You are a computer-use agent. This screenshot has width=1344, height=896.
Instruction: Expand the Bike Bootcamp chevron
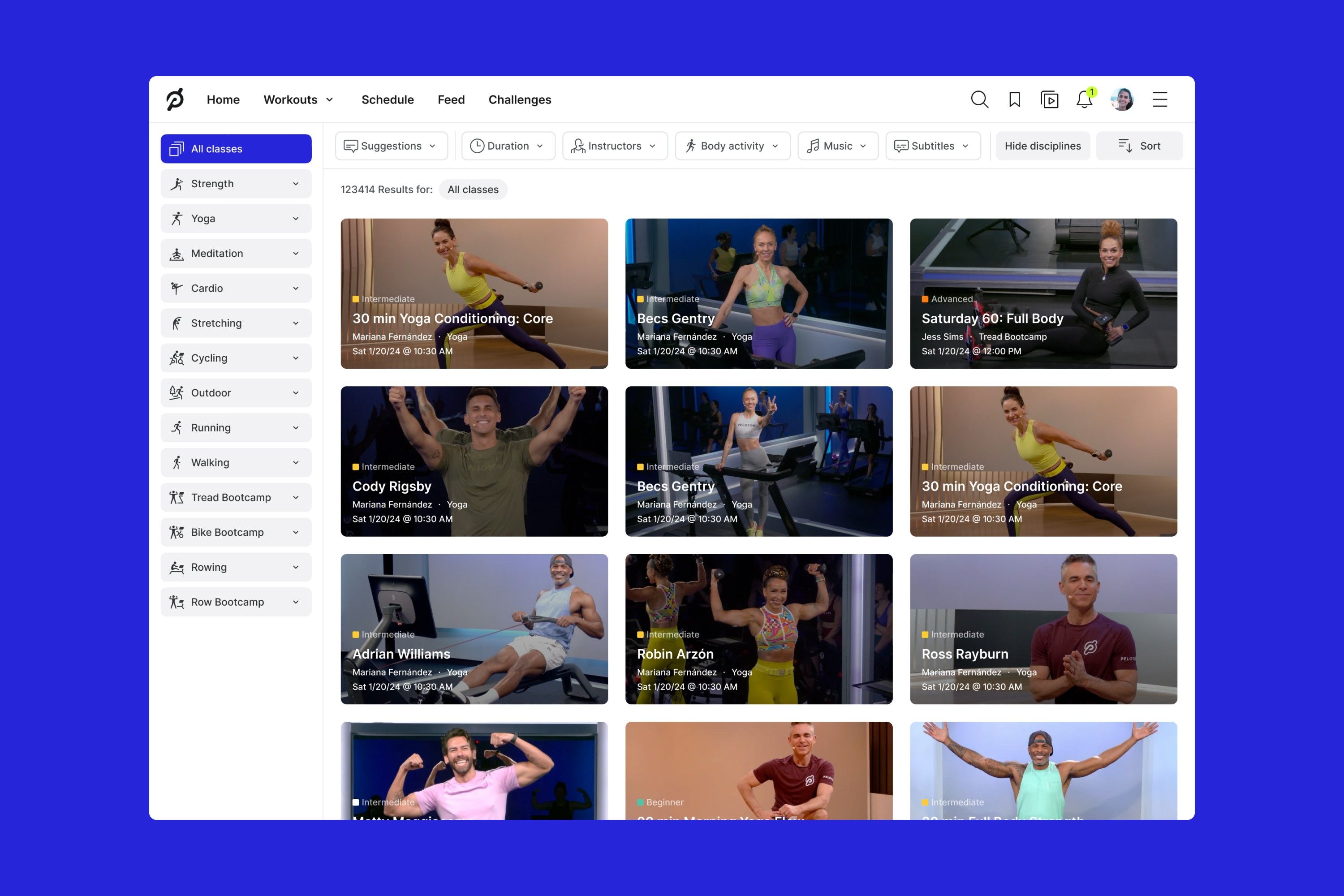tap(295, 532)
